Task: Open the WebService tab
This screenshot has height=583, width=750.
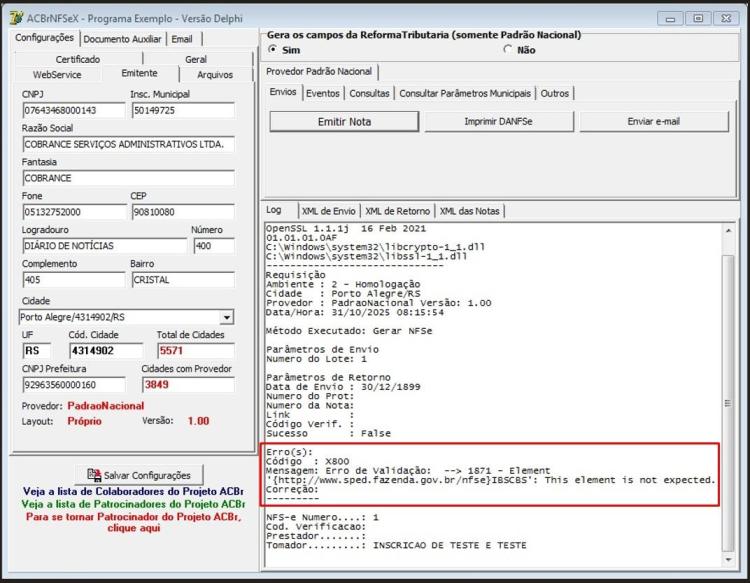Action: click(x=57, y=75)
